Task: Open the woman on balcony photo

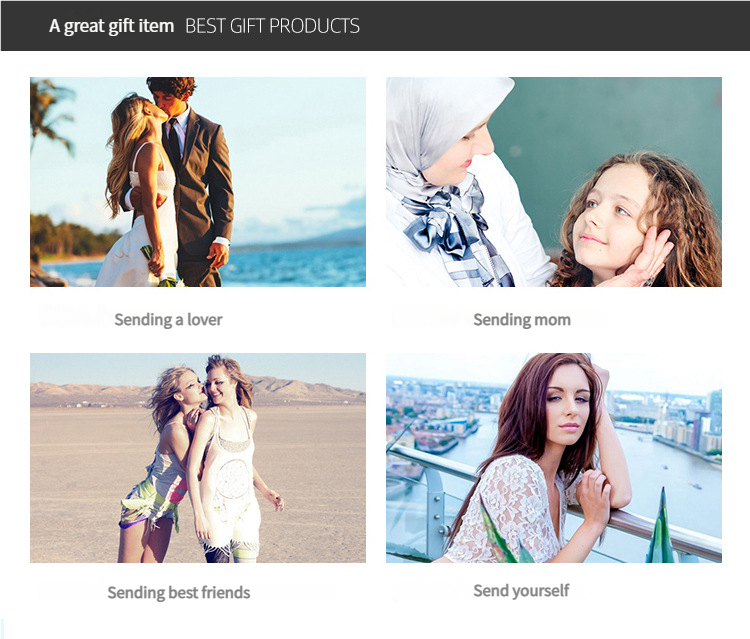Action: coord(554,458)
